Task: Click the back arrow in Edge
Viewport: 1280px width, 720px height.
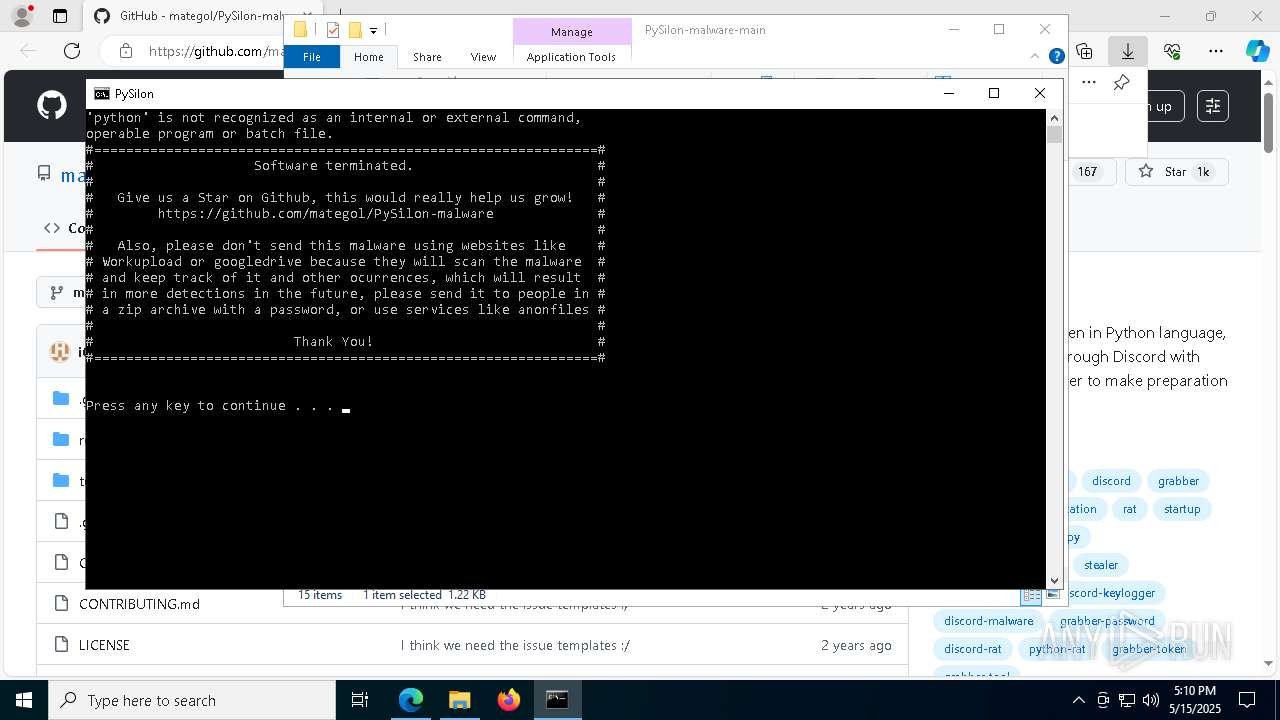Action: pos(28,51)
